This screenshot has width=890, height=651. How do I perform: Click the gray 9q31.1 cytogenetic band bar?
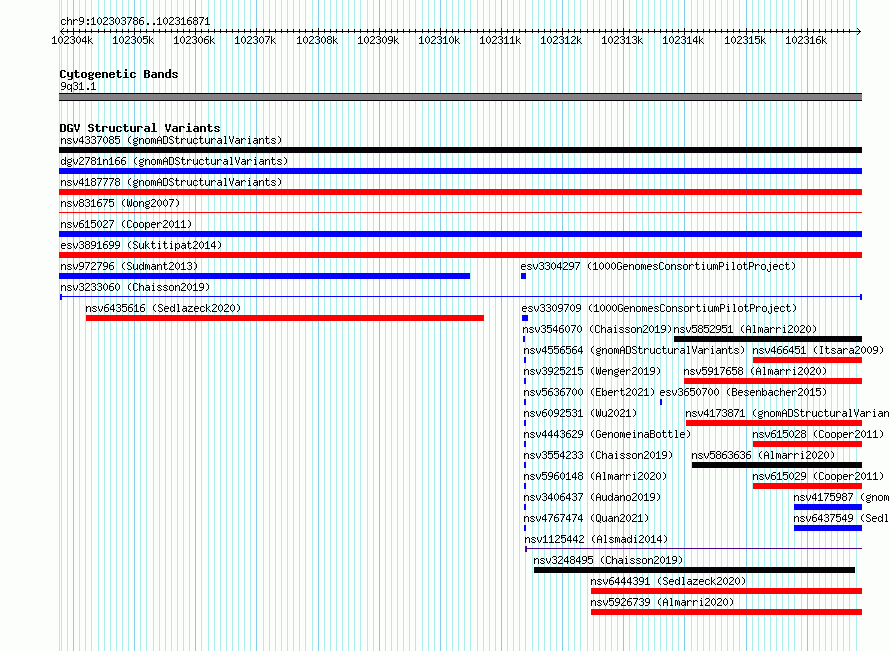[460, 97]
